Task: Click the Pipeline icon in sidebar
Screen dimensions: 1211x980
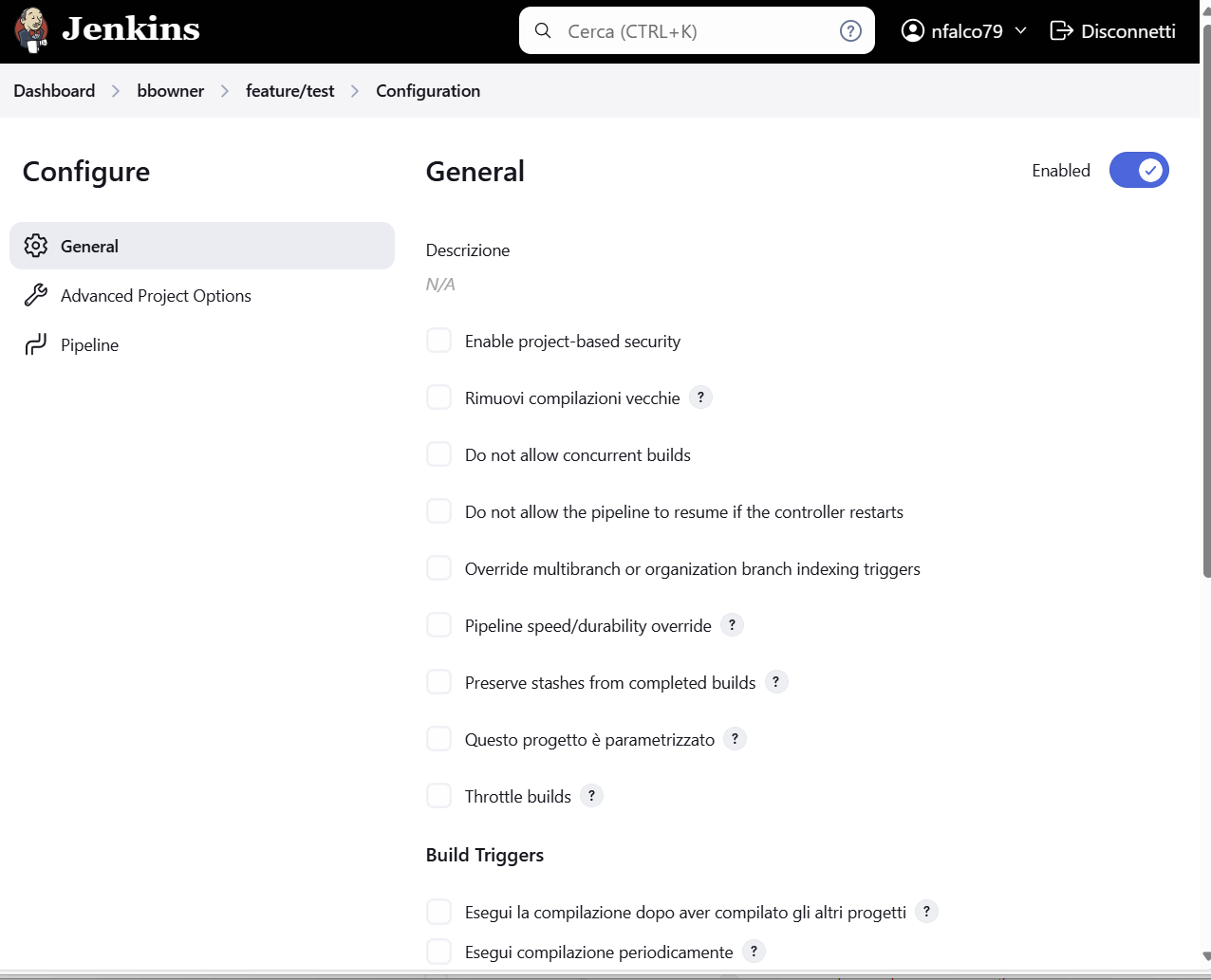Action: click(x=36, y=344)
